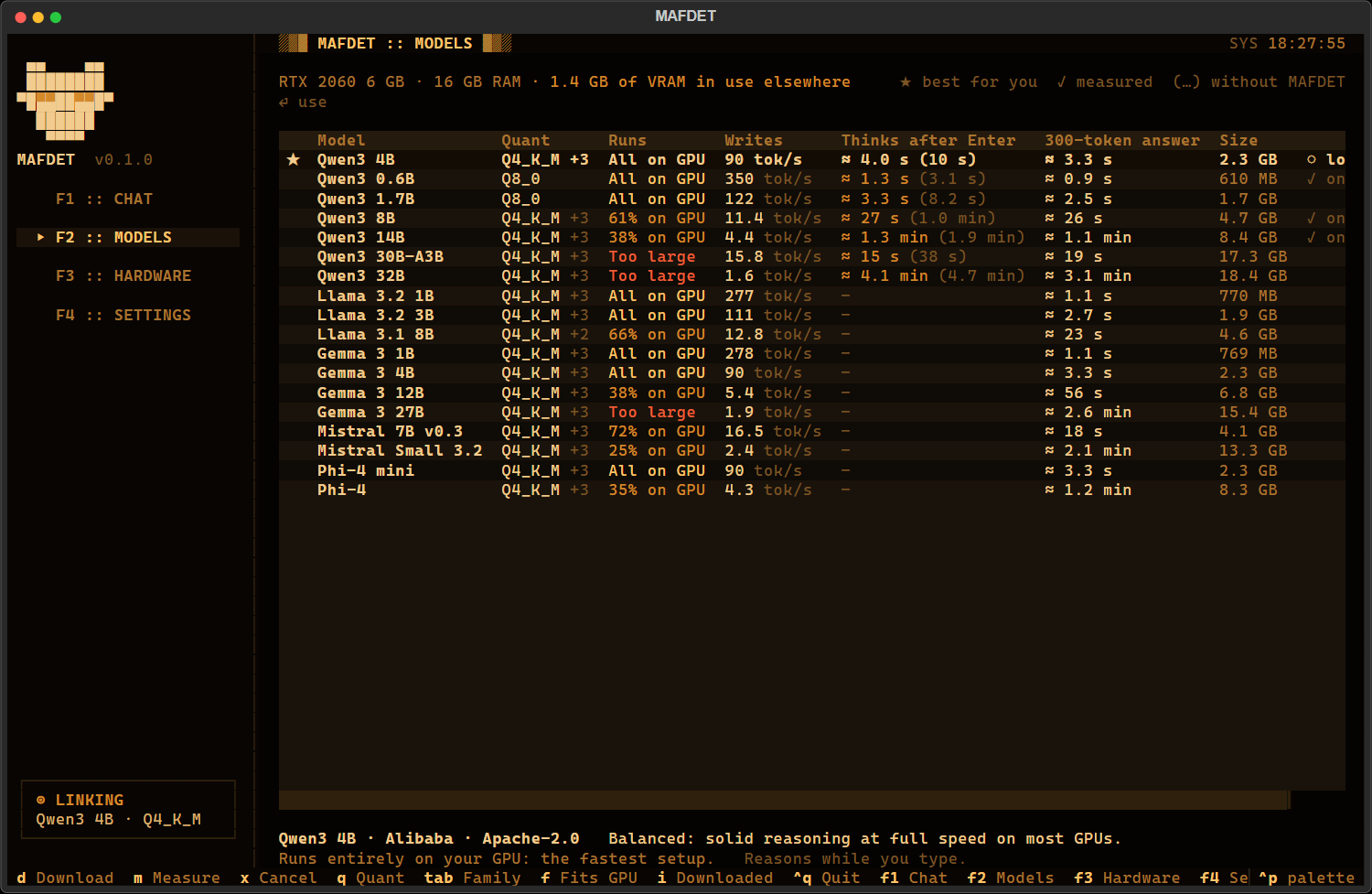Click the SYS 18:27:55 clock
The width and height of the screenshot is (1372, 894).
(1287, 43)
